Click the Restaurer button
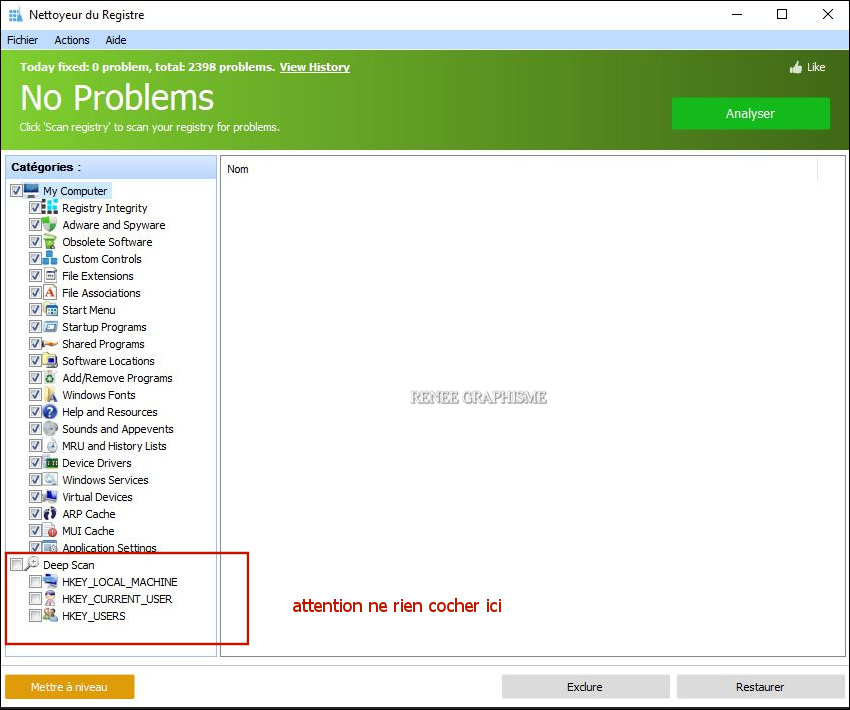Screen dimensions: 850x710 (x=760, y=687)
